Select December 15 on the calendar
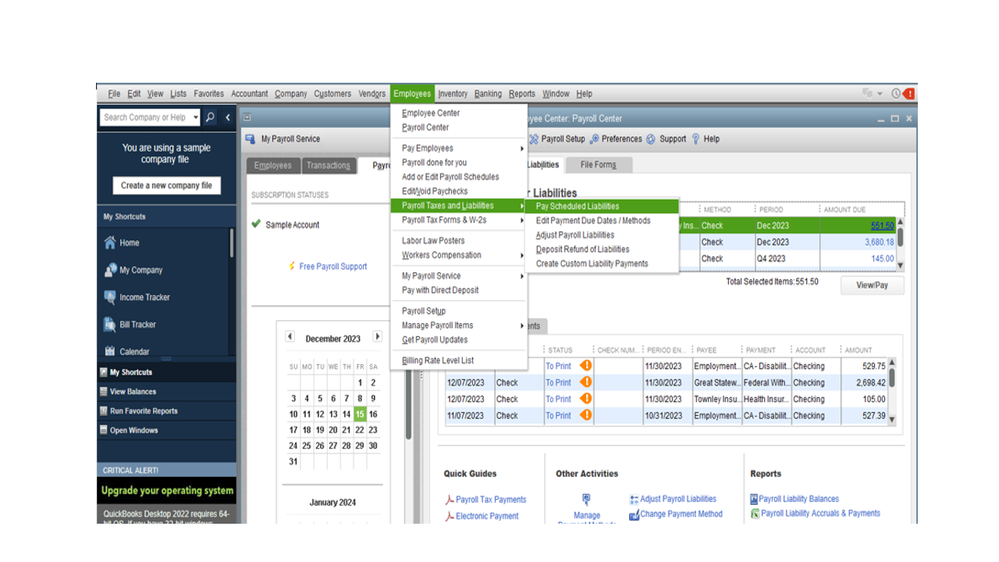999x562 pixels. [x=360, y=414]
